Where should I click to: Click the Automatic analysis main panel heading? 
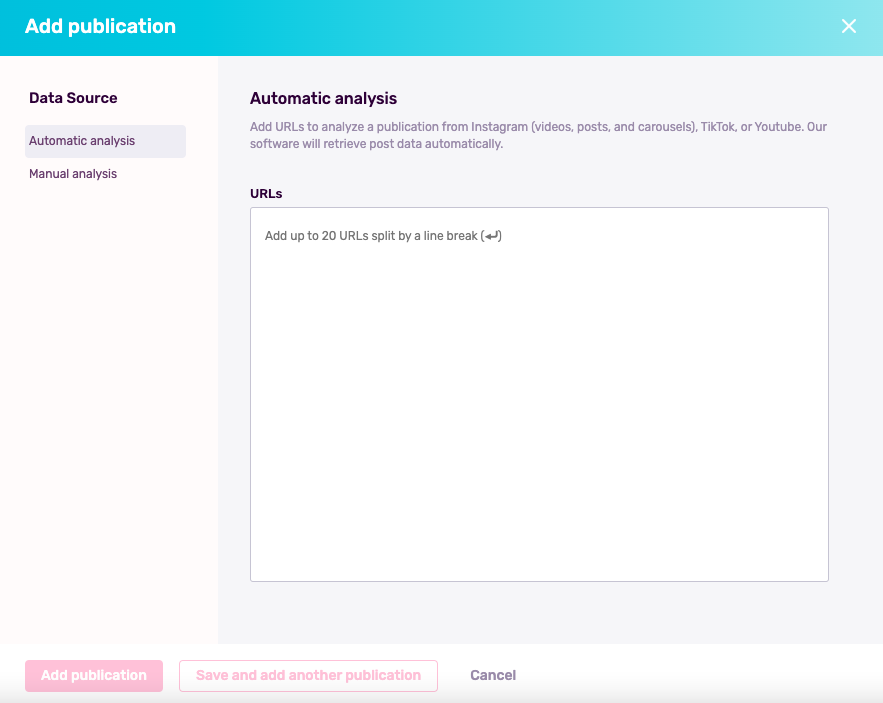[x=323, y=99]
